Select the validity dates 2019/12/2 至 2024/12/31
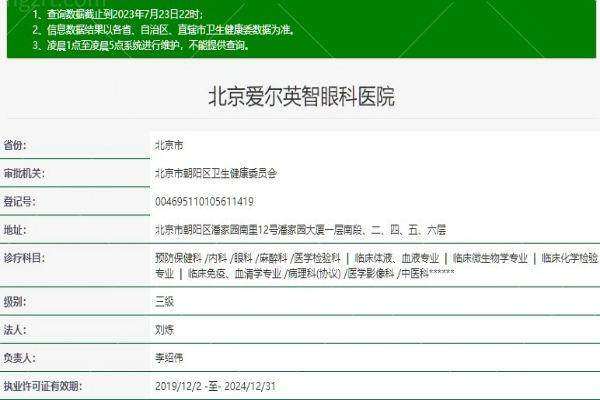This screenshot has width=600, height=400. 215,386
